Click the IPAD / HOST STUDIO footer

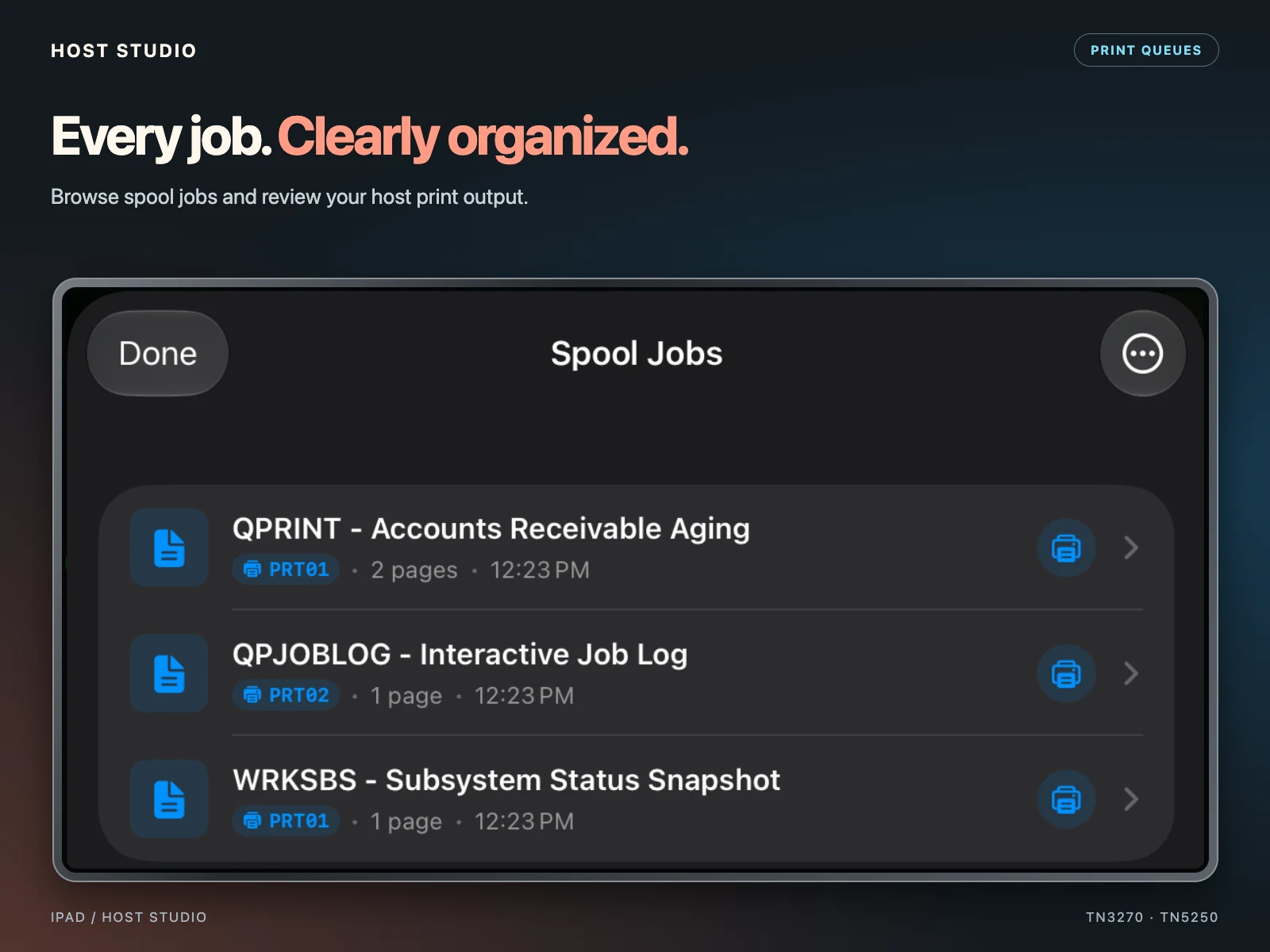(x=129, y=917)
